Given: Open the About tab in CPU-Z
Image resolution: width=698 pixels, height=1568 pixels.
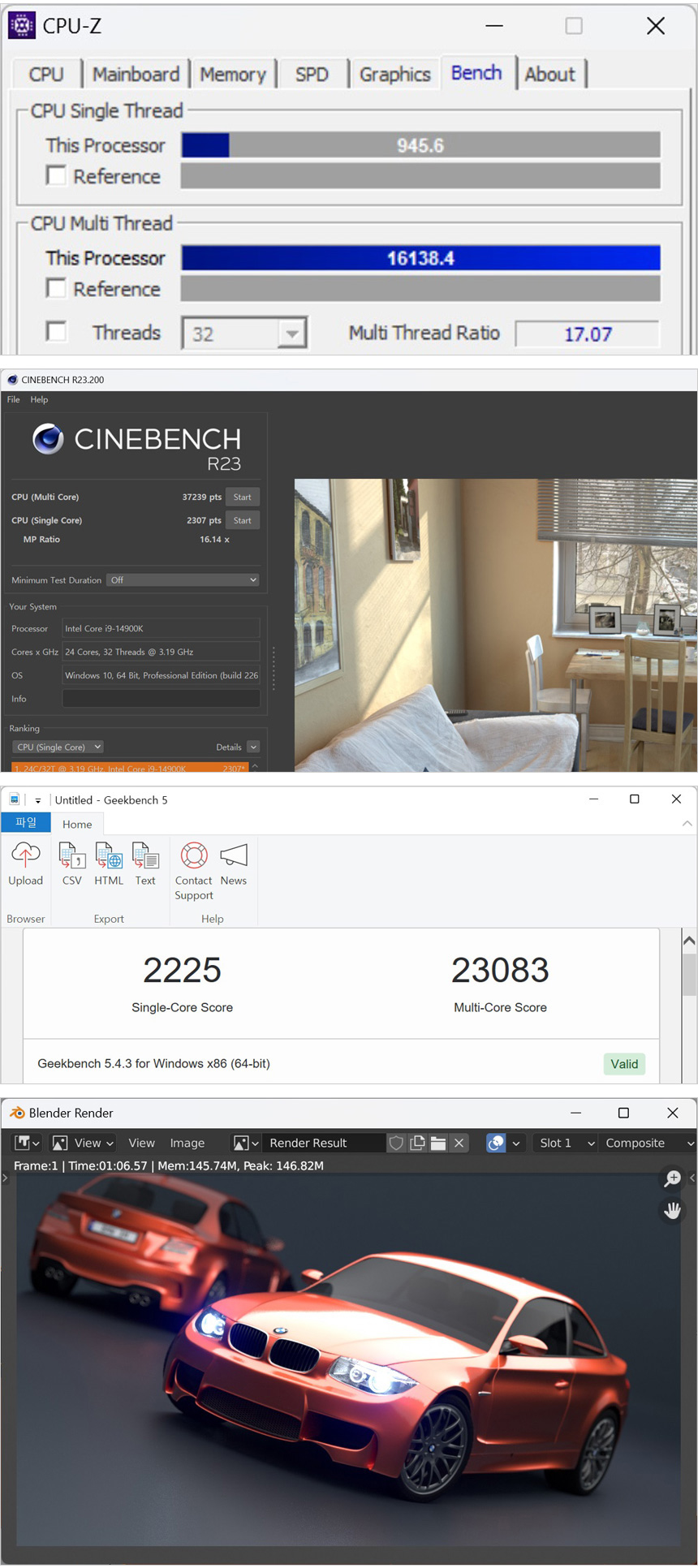Looking at the screenshot, I should [x=549, y=74].
